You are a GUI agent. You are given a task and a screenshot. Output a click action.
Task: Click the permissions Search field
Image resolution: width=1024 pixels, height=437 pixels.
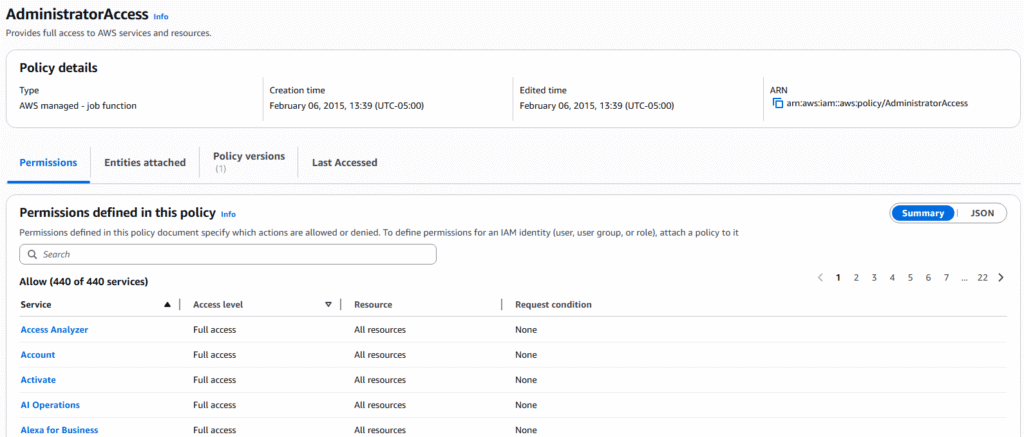pyautogui.click(x=228, y=254)
